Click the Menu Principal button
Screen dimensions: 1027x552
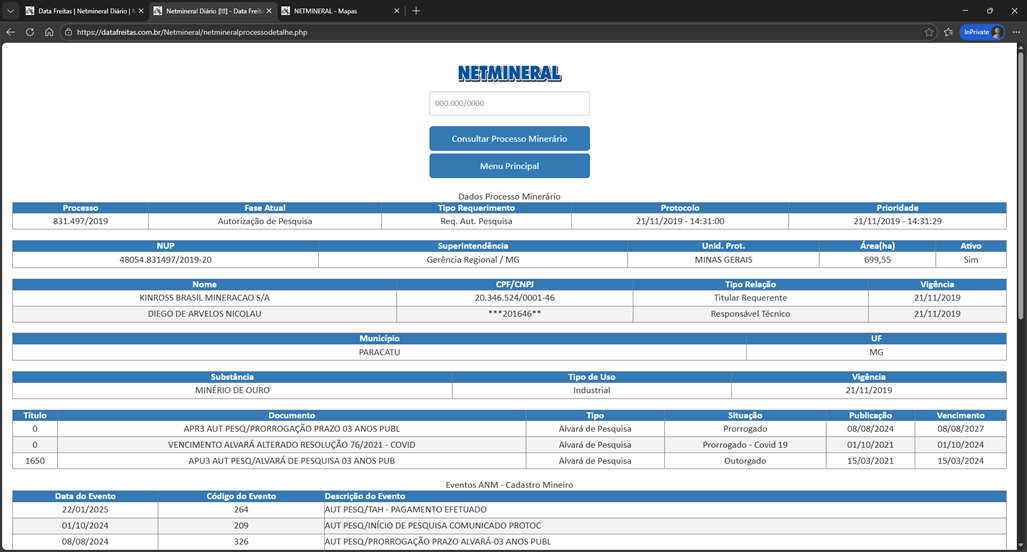510,166
